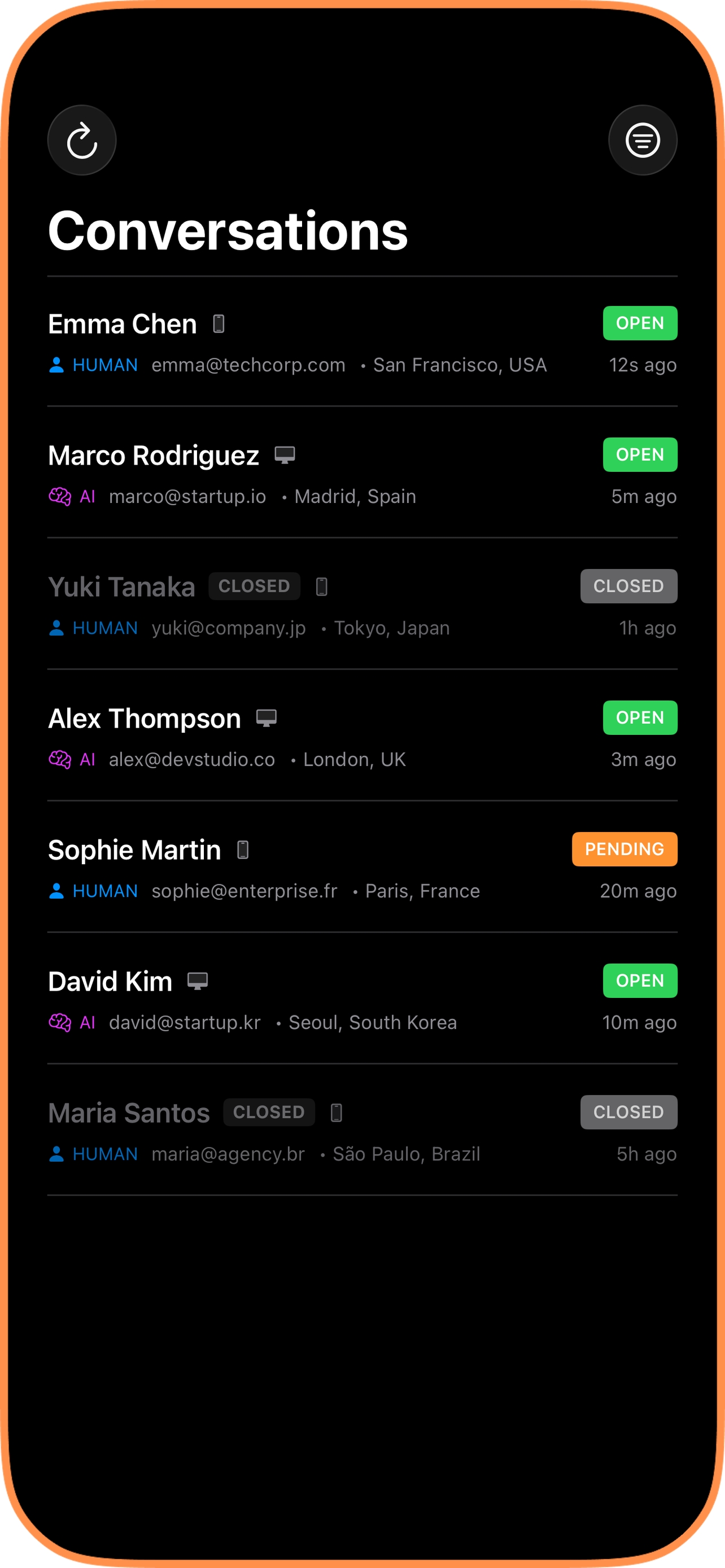Click the desktop icon beside Marco Rodriguez
The width and height of the screenshot is (725, 1568).
284,455
